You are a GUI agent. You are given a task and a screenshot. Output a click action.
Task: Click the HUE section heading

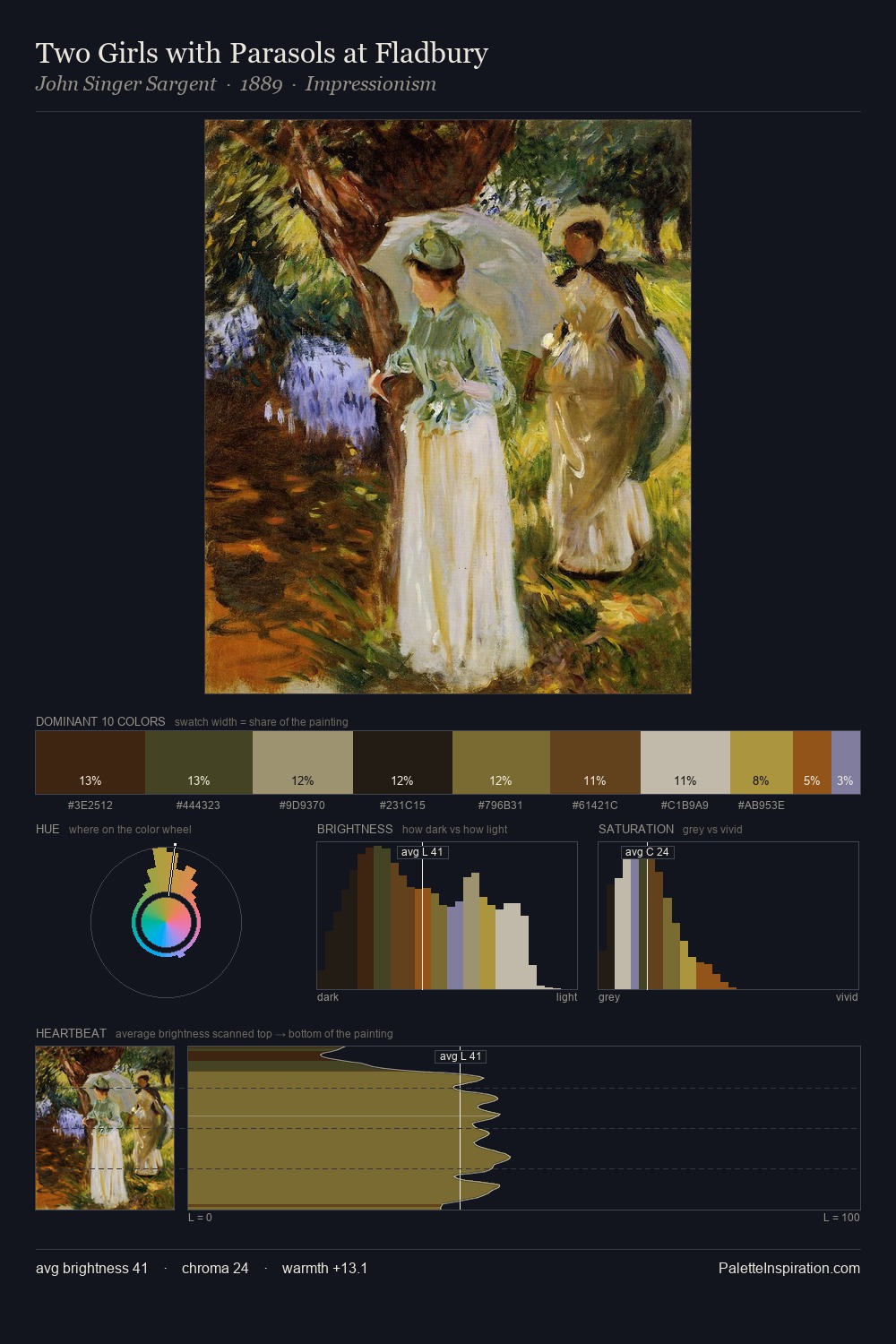(x=47, y=829)
